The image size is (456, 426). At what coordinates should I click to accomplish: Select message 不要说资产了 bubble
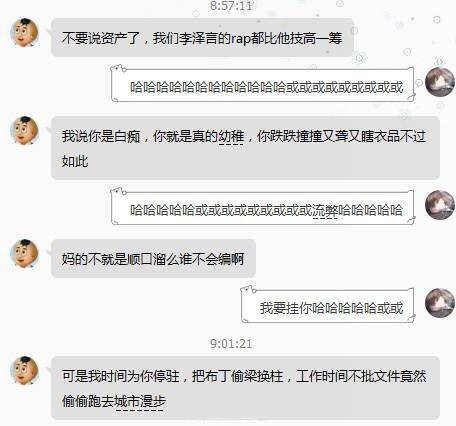point(202,38)
